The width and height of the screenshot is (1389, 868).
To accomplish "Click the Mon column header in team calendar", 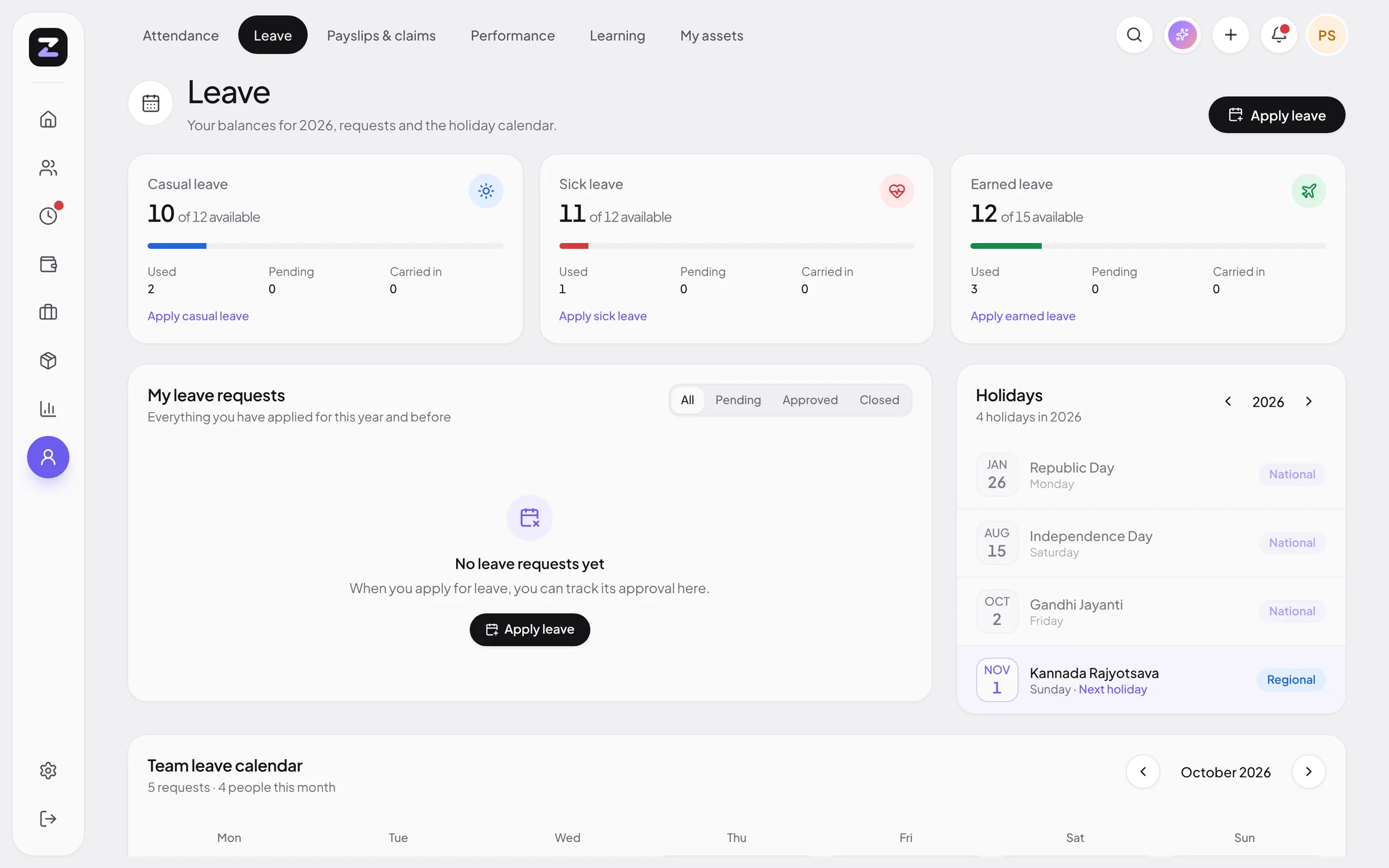I will point(229,837).
